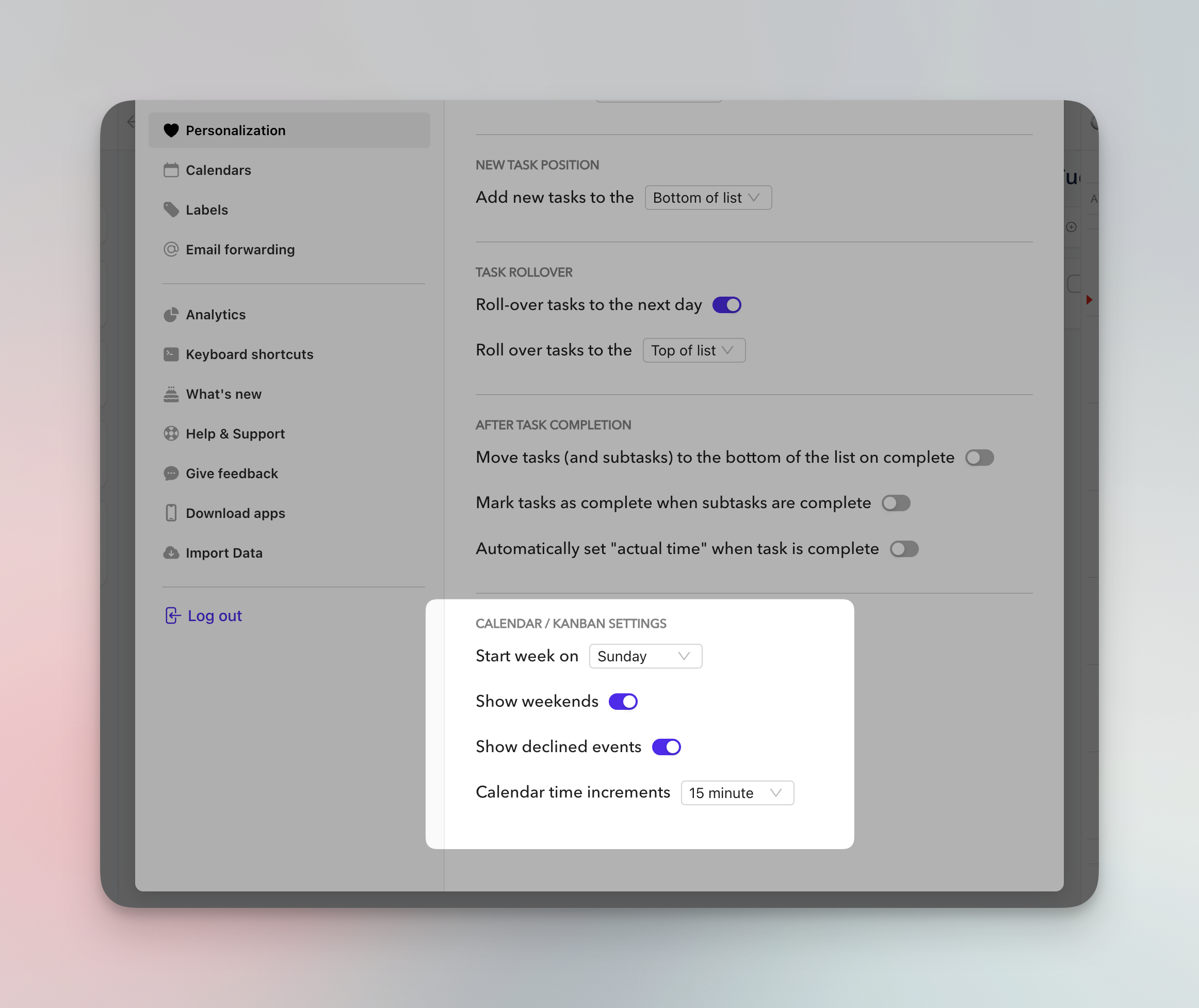Click the Download apps phone icon

171,513
